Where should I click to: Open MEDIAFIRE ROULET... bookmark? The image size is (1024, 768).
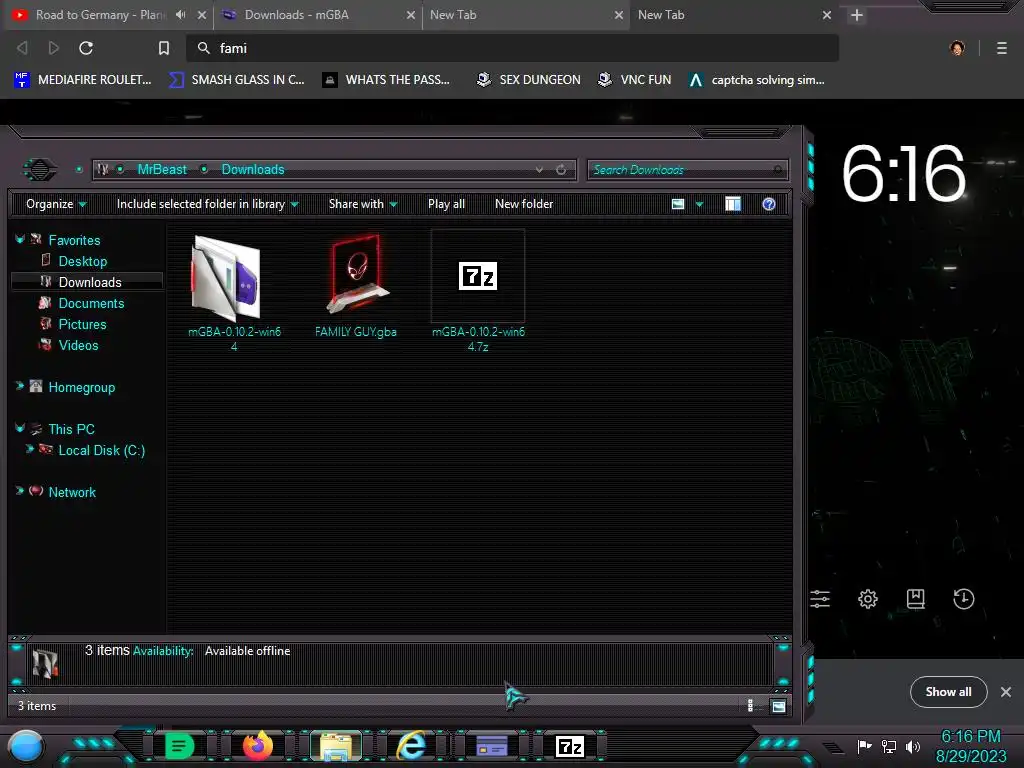point(82,80)
